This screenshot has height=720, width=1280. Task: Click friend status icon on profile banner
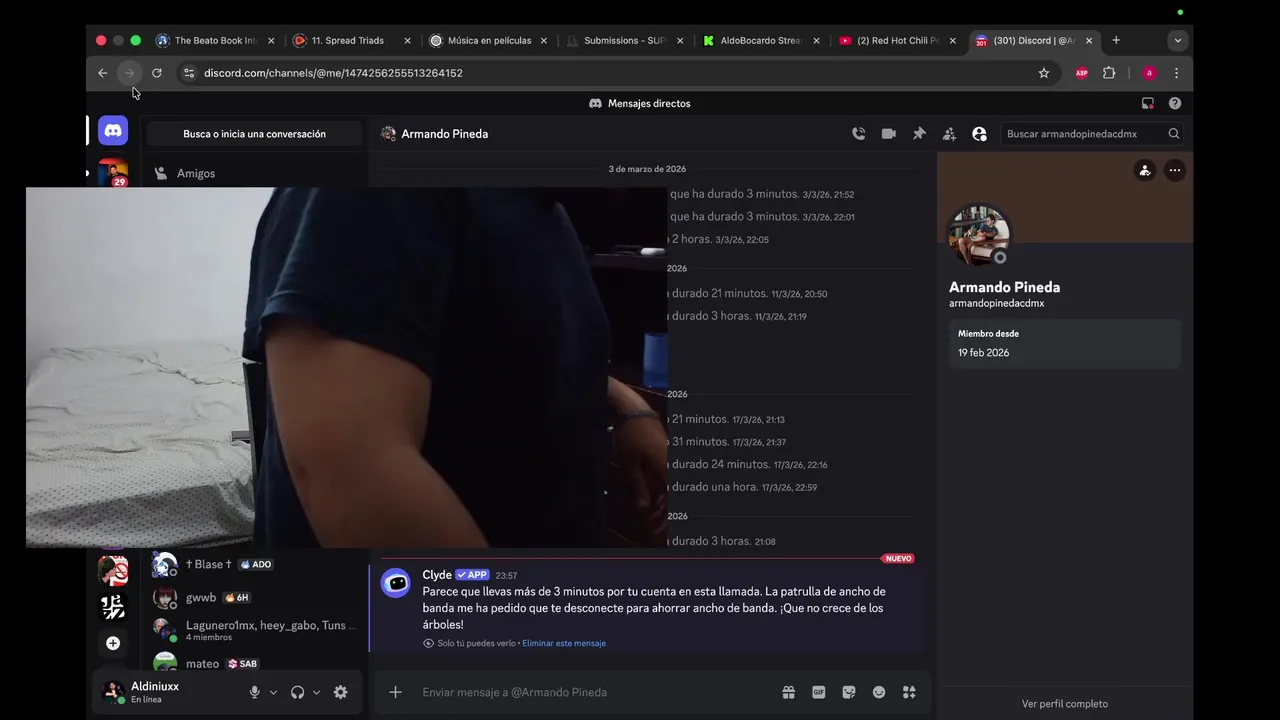[x=1145, y=170]
